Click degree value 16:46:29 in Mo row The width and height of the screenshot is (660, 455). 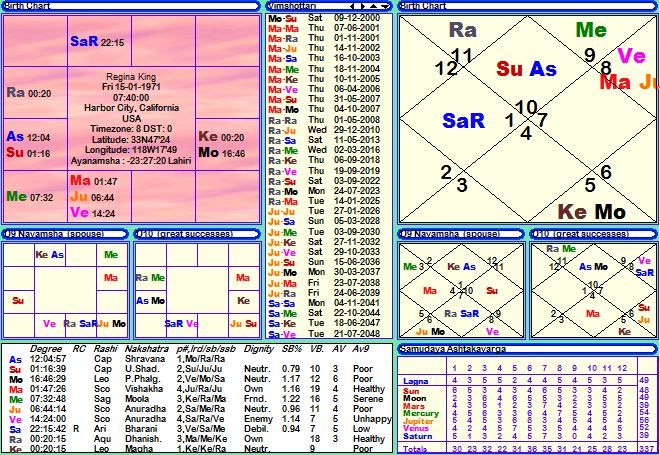click(x=48, y=379)
